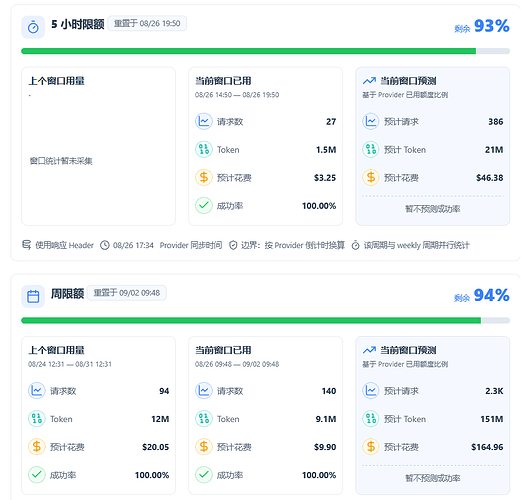
Task: Click dollar icon next to $46.38
Action: point(371,177)
